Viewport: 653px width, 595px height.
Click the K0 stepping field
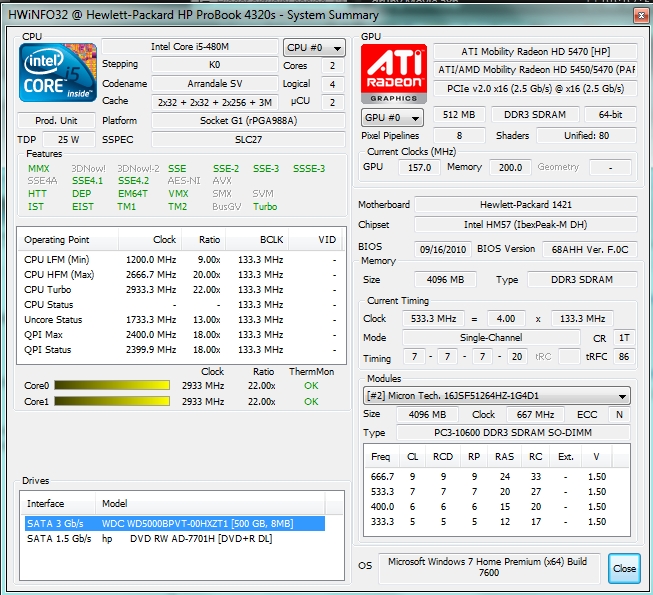[215, 65]
